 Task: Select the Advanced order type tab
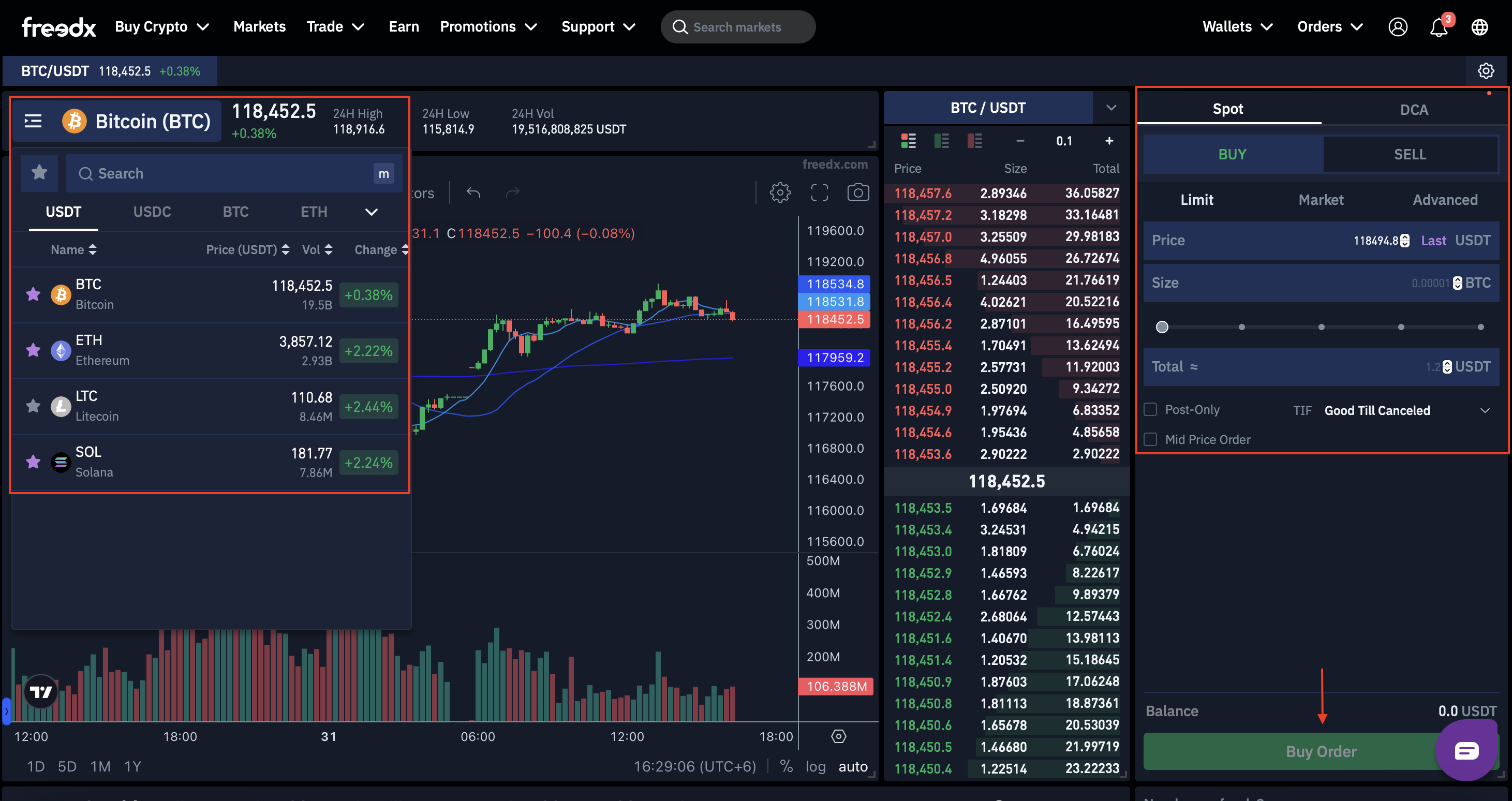(1445, 200)
